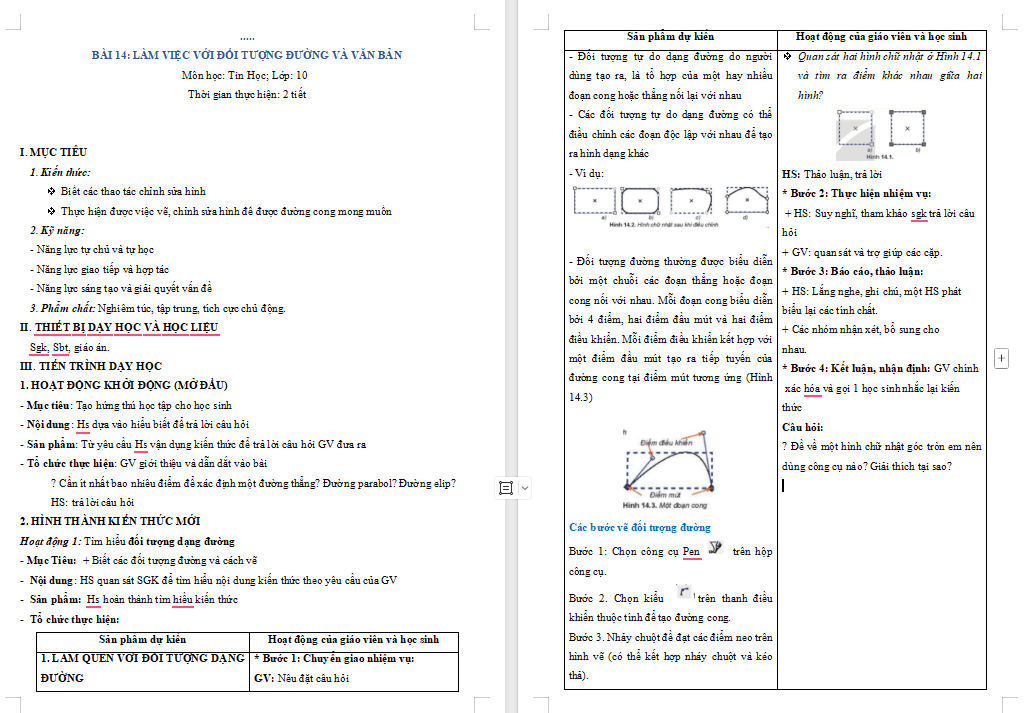The height and width of the screenshot is (713, 1028).
Task: Click the italic 'Quan sát hai hình chữ nhật' question
Action: click(889, 76)
